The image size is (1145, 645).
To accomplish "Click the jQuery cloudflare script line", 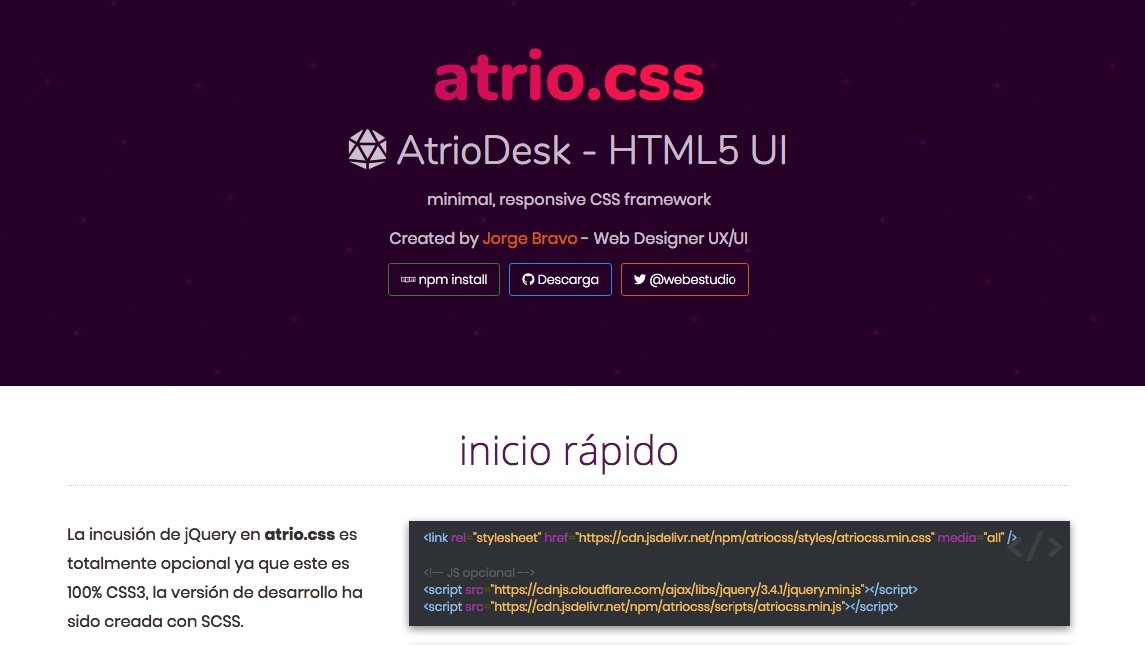I will [670, 589].
